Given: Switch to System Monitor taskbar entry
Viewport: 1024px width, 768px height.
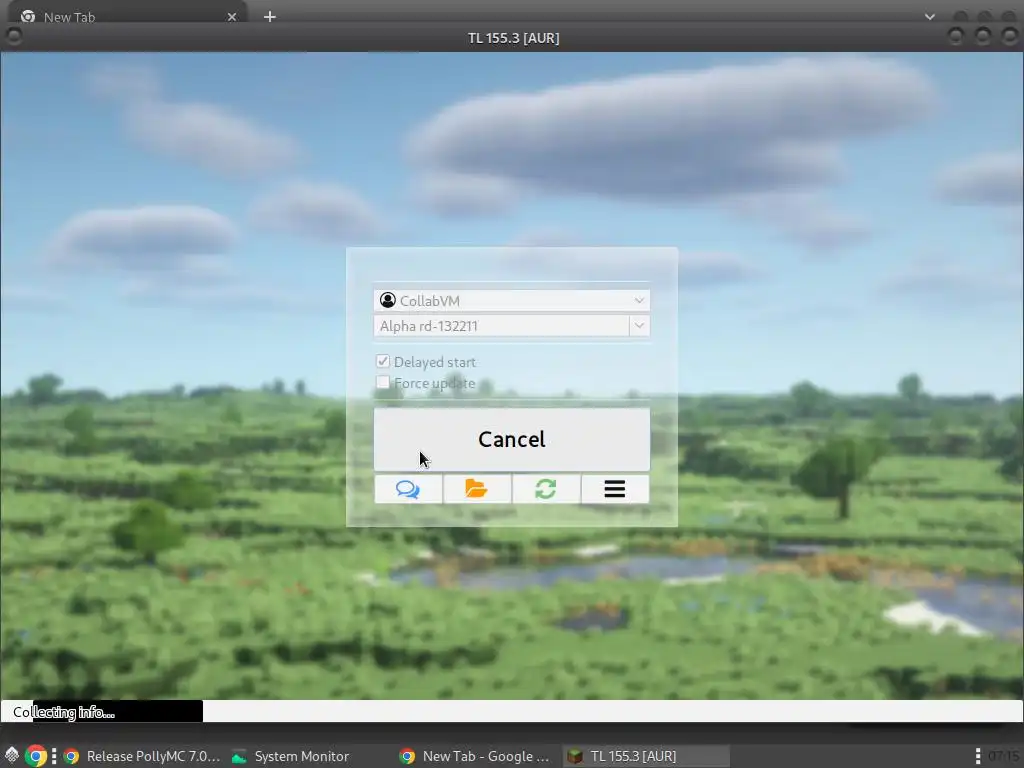Looking at the screenshot, I should (291, 756).
